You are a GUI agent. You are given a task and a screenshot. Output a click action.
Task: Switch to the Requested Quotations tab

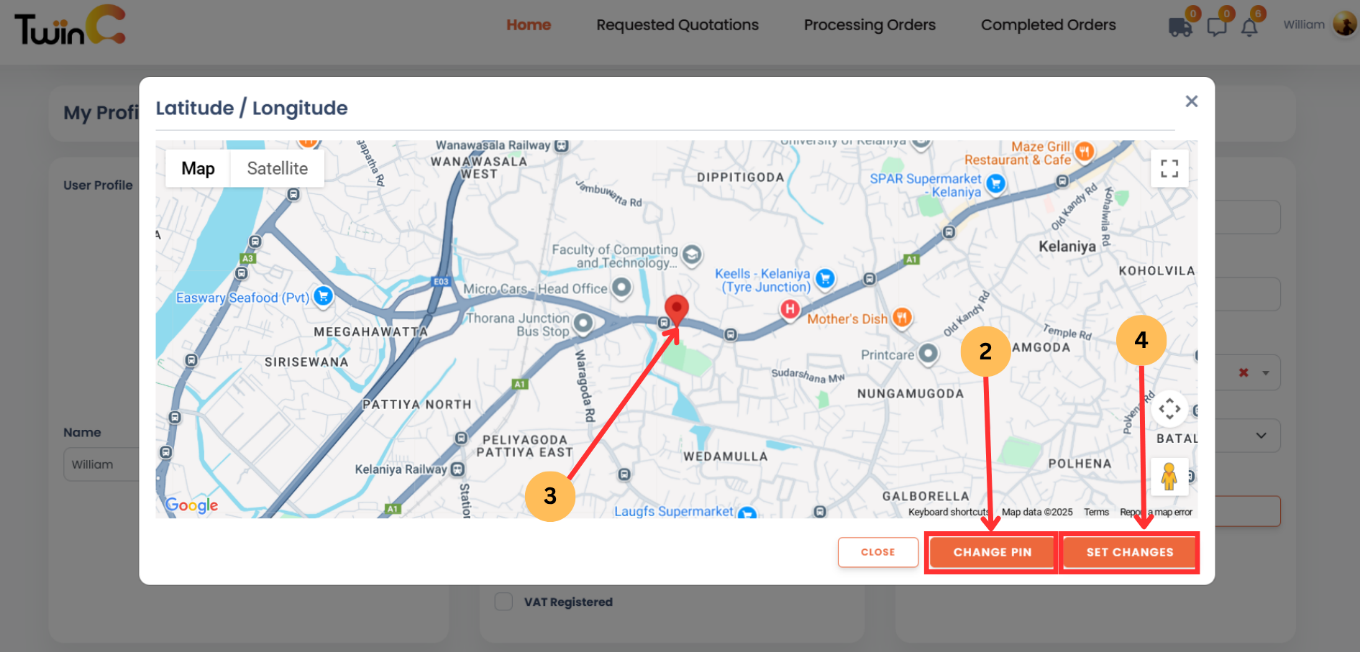tap(677, 24)
